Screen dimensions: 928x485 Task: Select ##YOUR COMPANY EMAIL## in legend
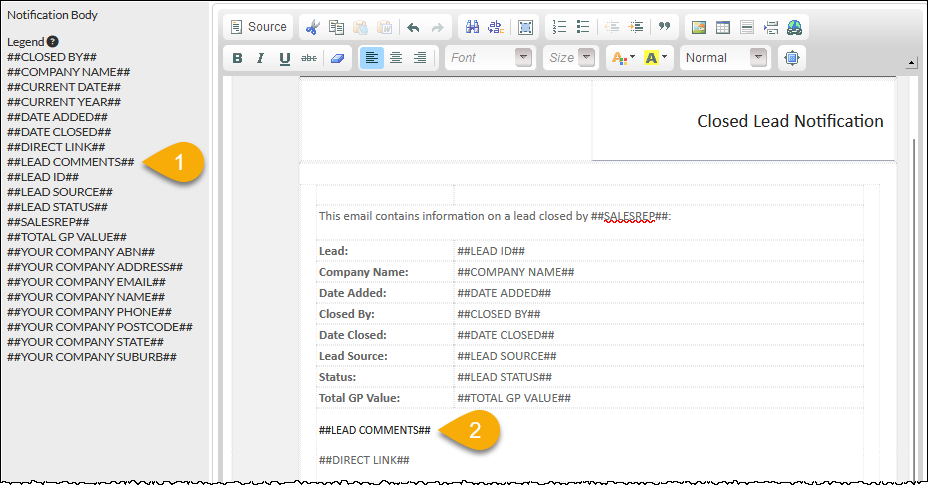point(86,282)
